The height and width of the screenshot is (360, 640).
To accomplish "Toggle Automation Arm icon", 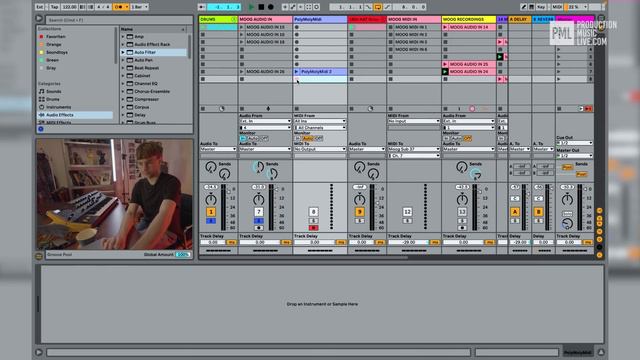I will pyautogui.click(x=293, y=7).
